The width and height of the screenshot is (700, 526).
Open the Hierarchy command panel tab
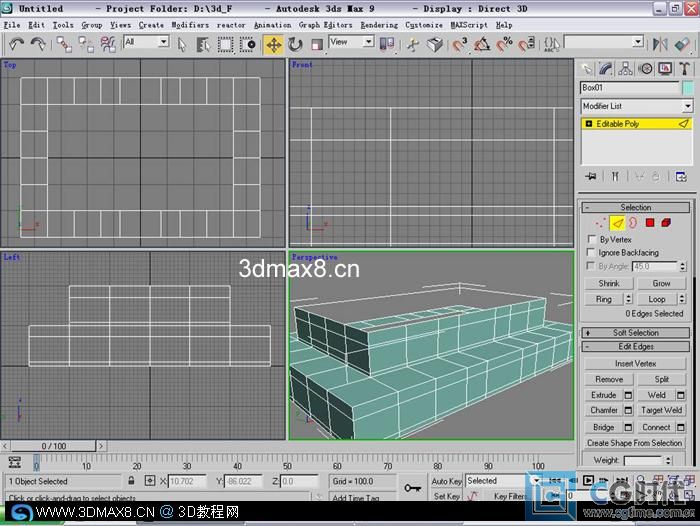pyautogui.click(x=625, y=69)
